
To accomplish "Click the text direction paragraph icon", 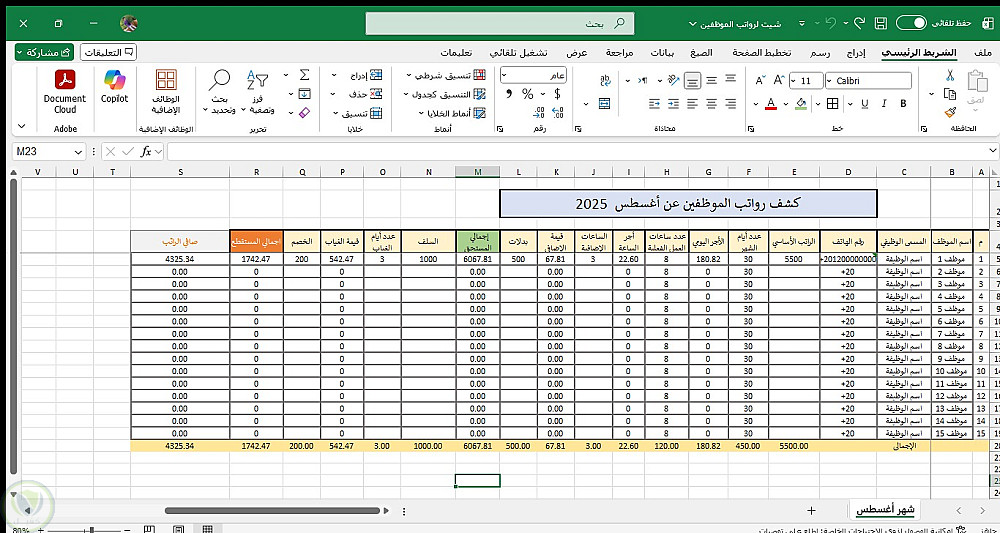I will (x=643, y=80).
